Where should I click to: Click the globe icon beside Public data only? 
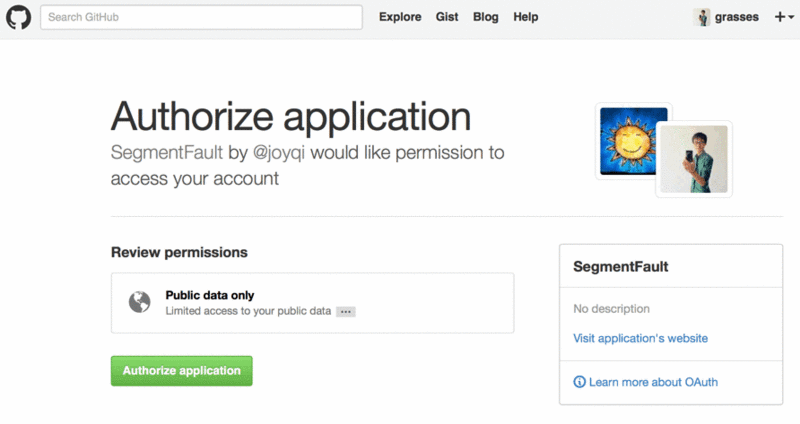139,302
